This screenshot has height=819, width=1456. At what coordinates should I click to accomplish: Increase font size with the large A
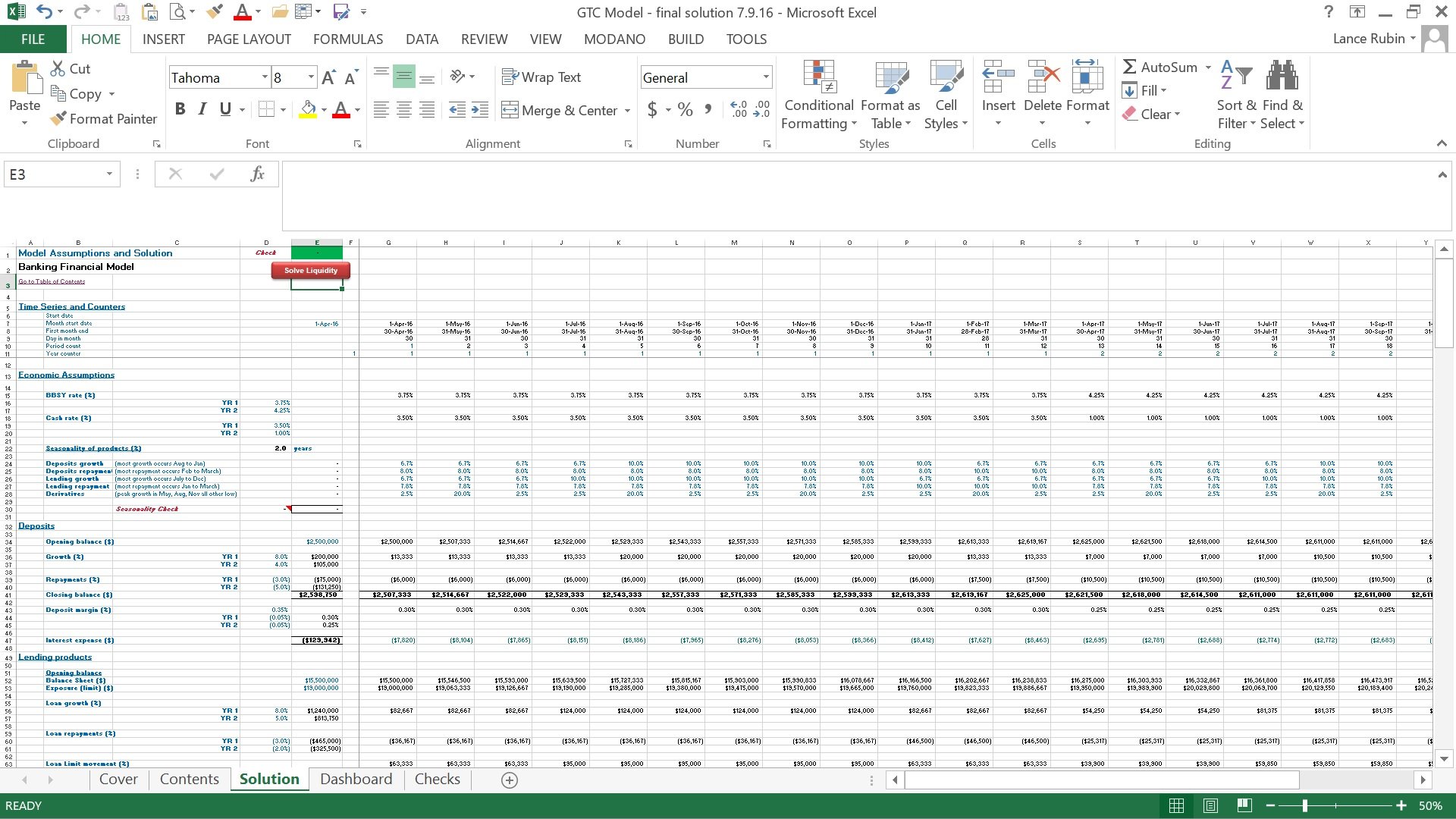328,77
